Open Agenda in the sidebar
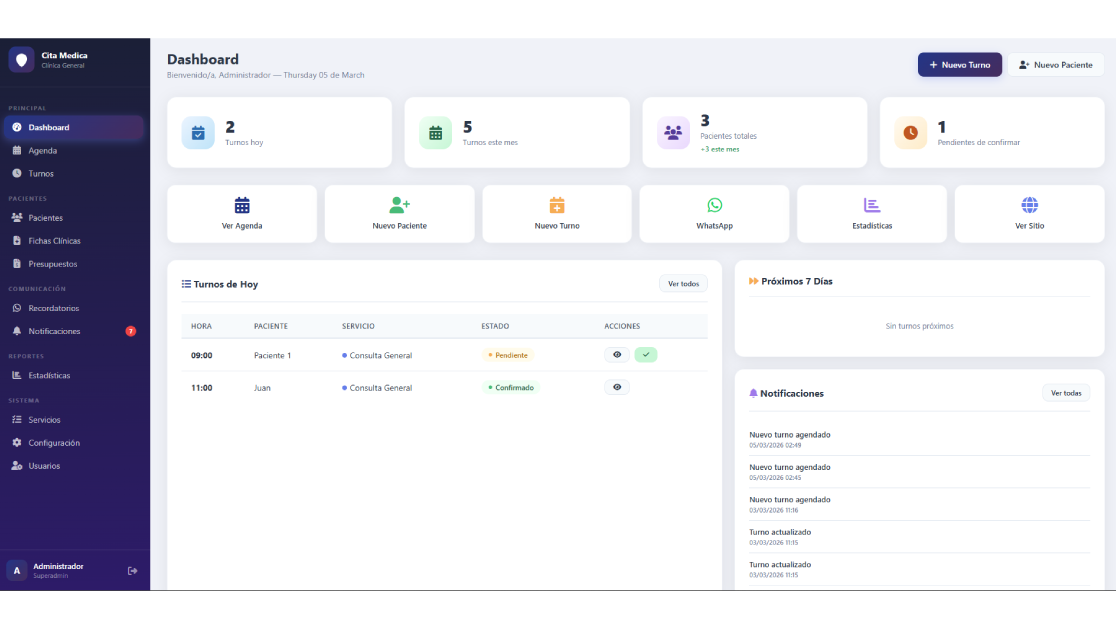The image size is (1116, 628). [43, 151]
